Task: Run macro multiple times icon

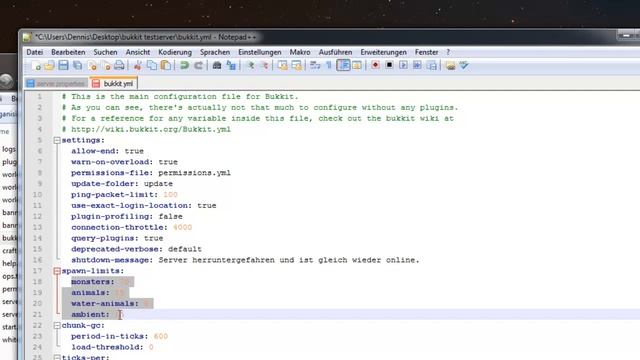Action: point(417,65)
